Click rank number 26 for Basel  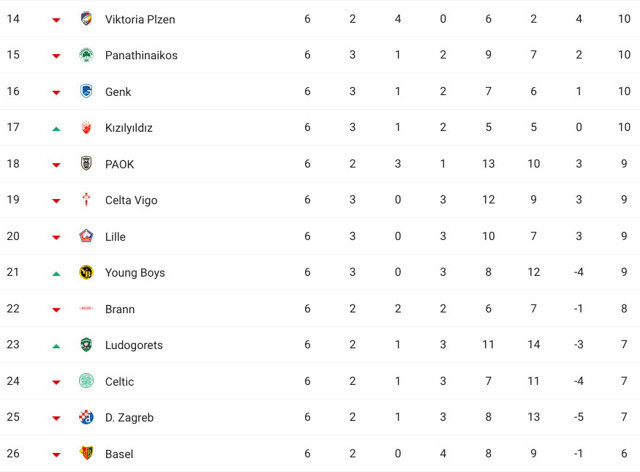tap(14, 453)
